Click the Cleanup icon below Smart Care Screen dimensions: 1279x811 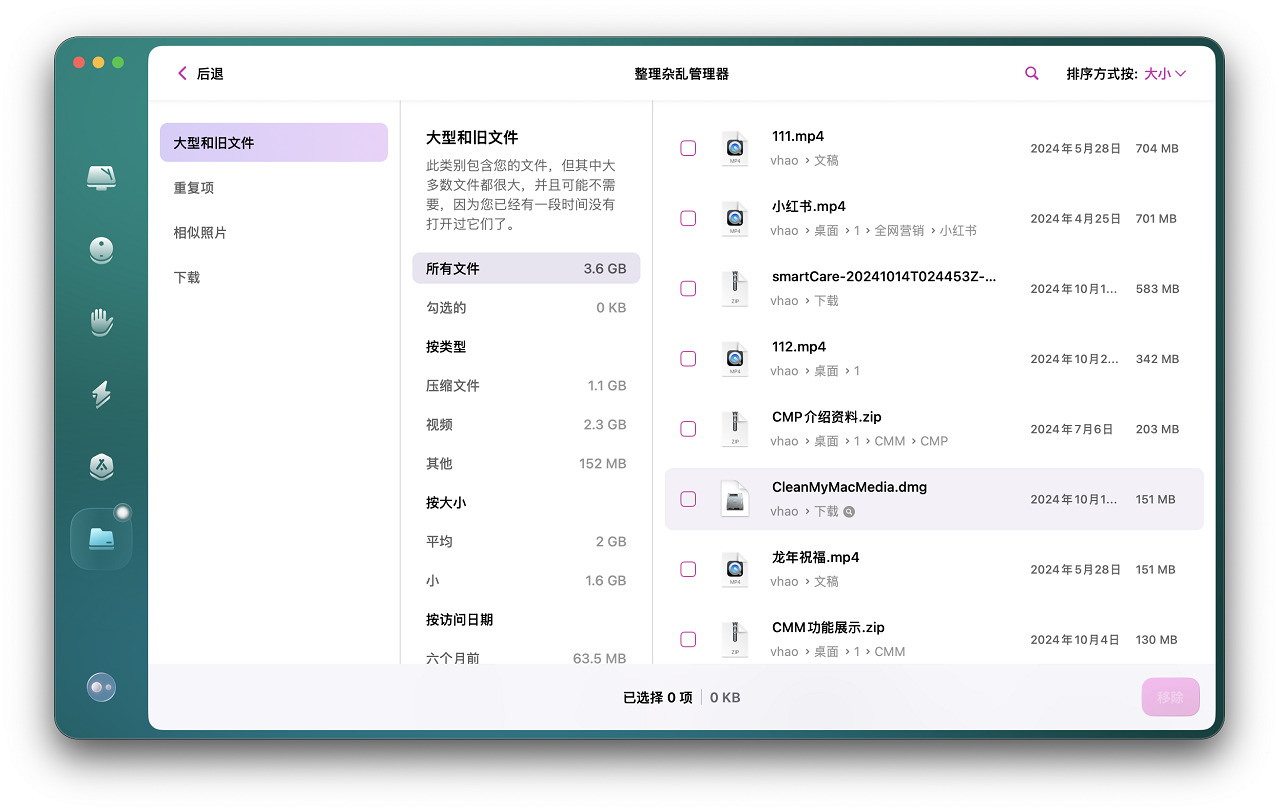(101, 250)
